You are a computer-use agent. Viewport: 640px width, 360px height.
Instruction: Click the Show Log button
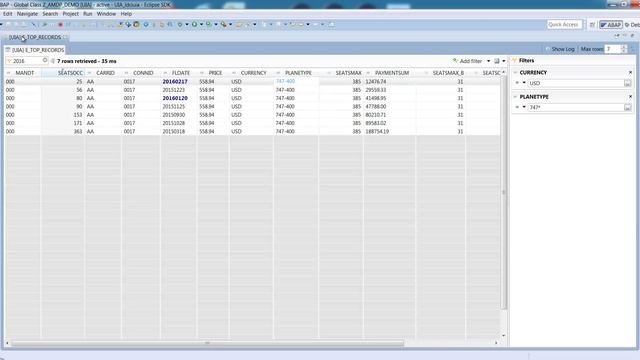[560, 49]
